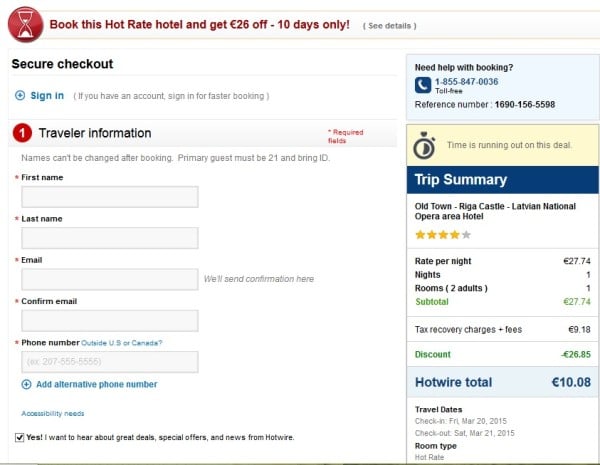Uncheck the Hotwire deals newsletter checkbox
This screenshot has height=465, width=600.
pos(19,437)
